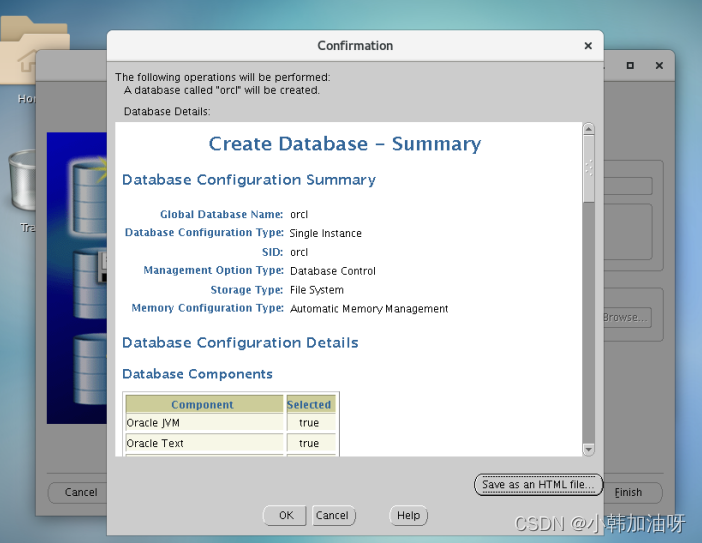
Task: Save the summary as an HTML file
Action: 538,485
